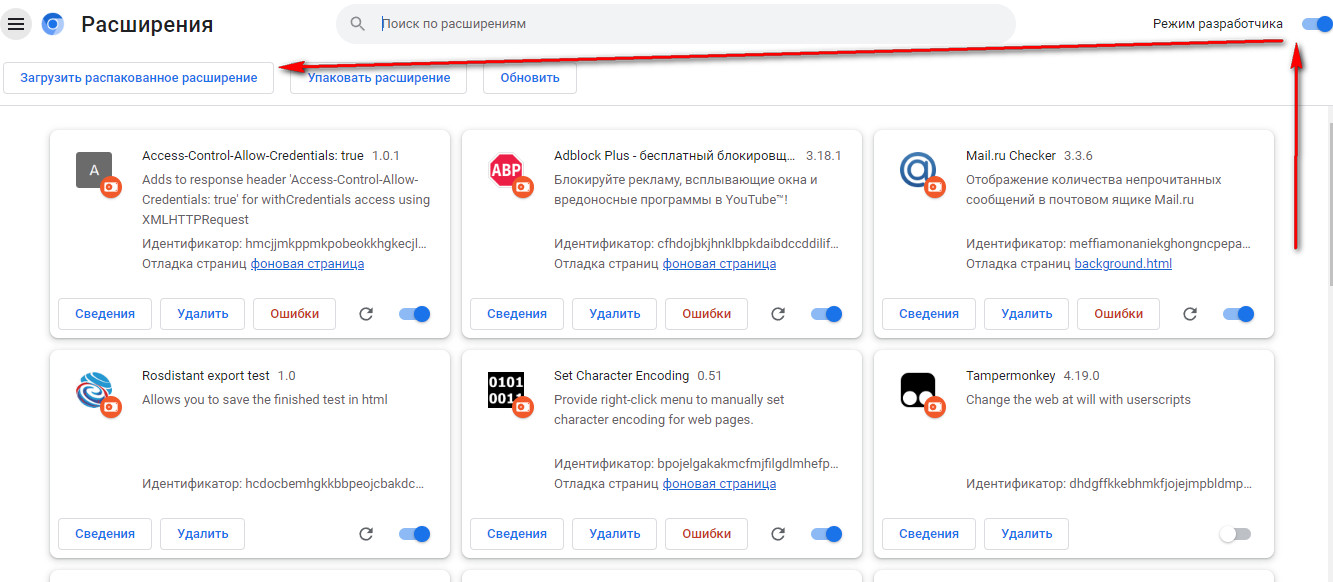Click the search magnifier icon
The image size is (1333, 582).
[x=358, y=23]
